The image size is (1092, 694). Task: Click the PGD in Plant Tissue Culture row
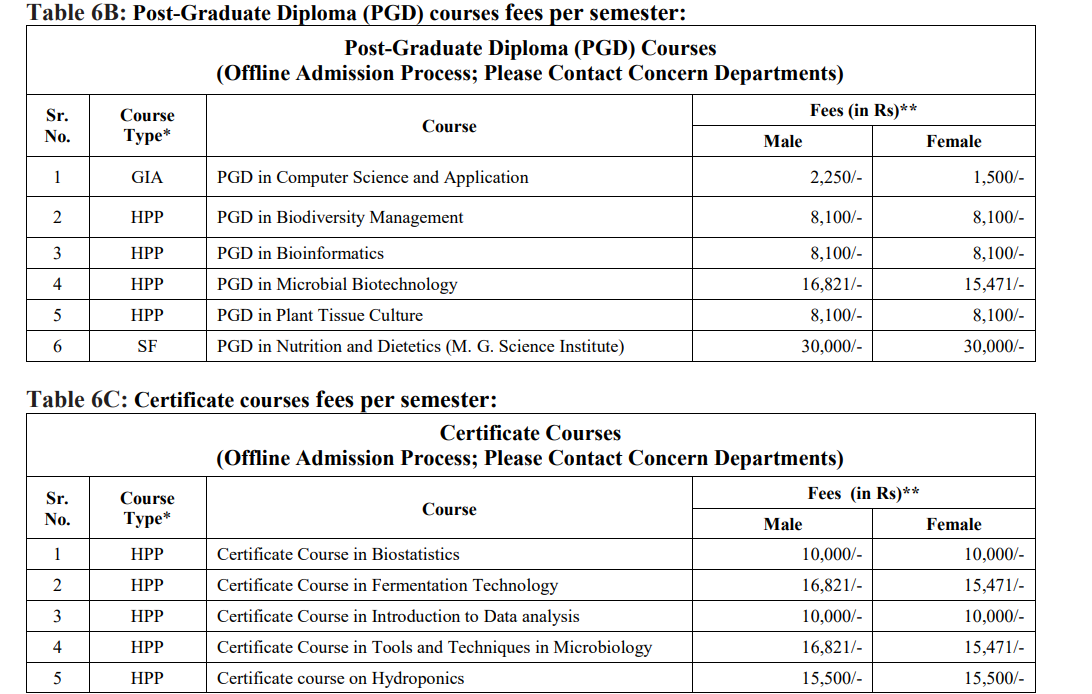click(x=318, y=315)
